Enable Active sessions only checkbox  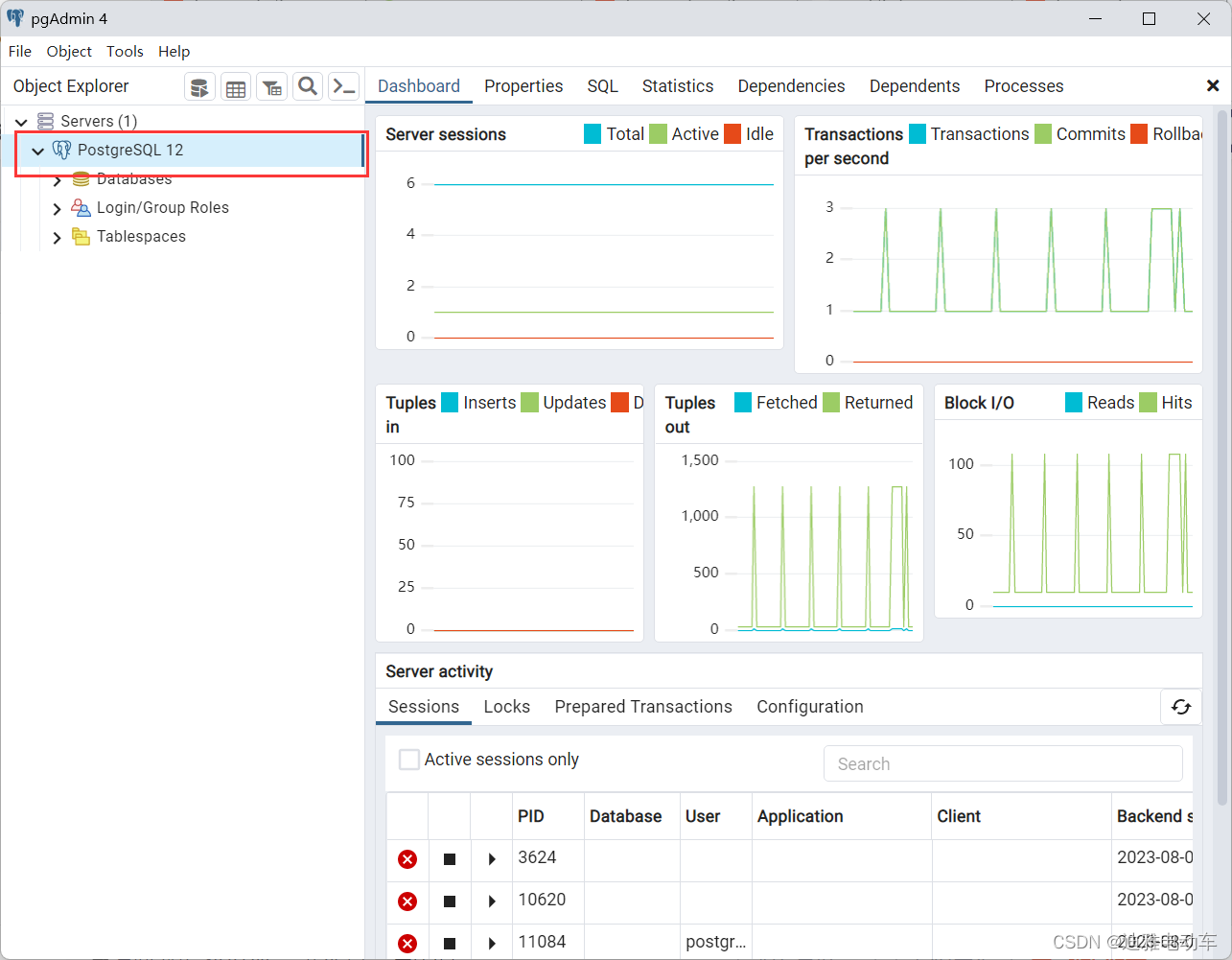(x=409, y=760)
